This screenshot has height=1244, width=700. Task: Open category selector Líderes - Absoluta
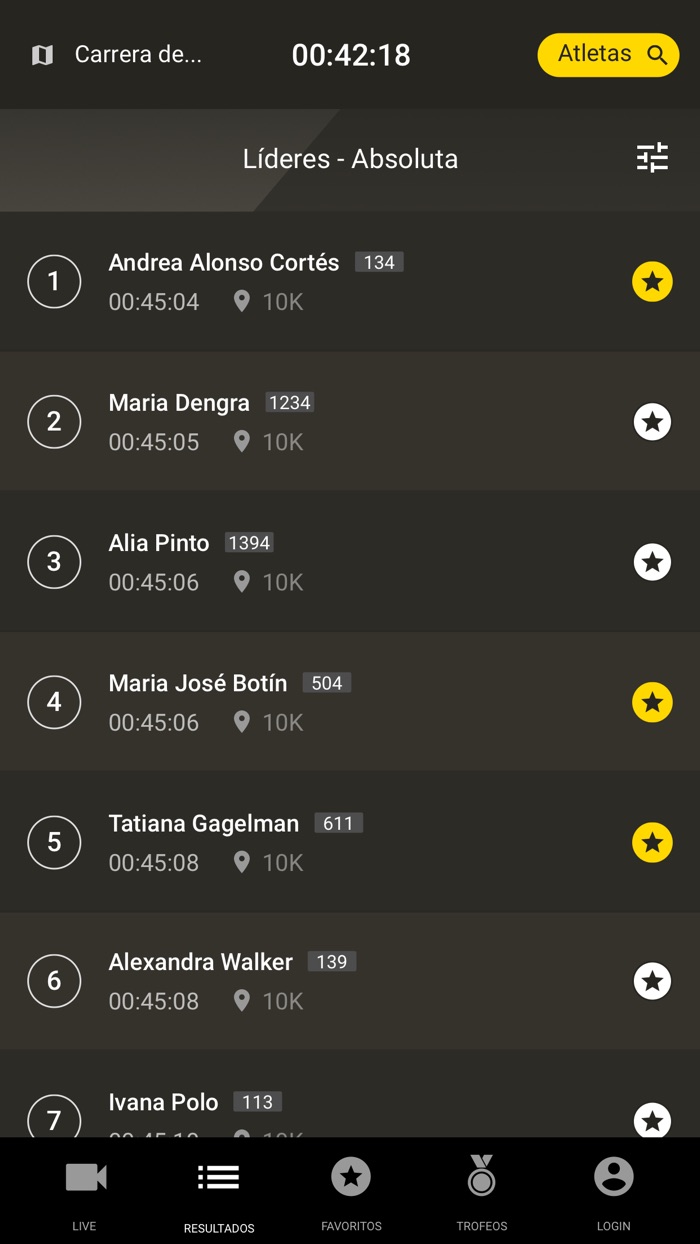point(351,158)
